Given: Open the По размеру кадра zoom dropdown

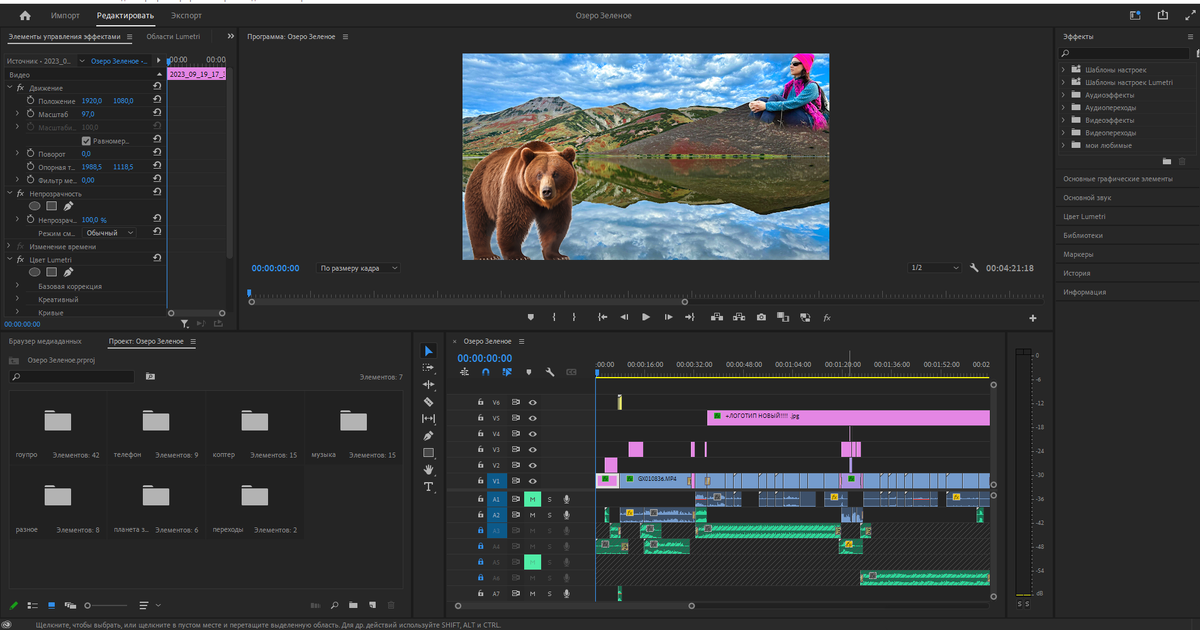Looking at the screenshot, I should point(358,268).
